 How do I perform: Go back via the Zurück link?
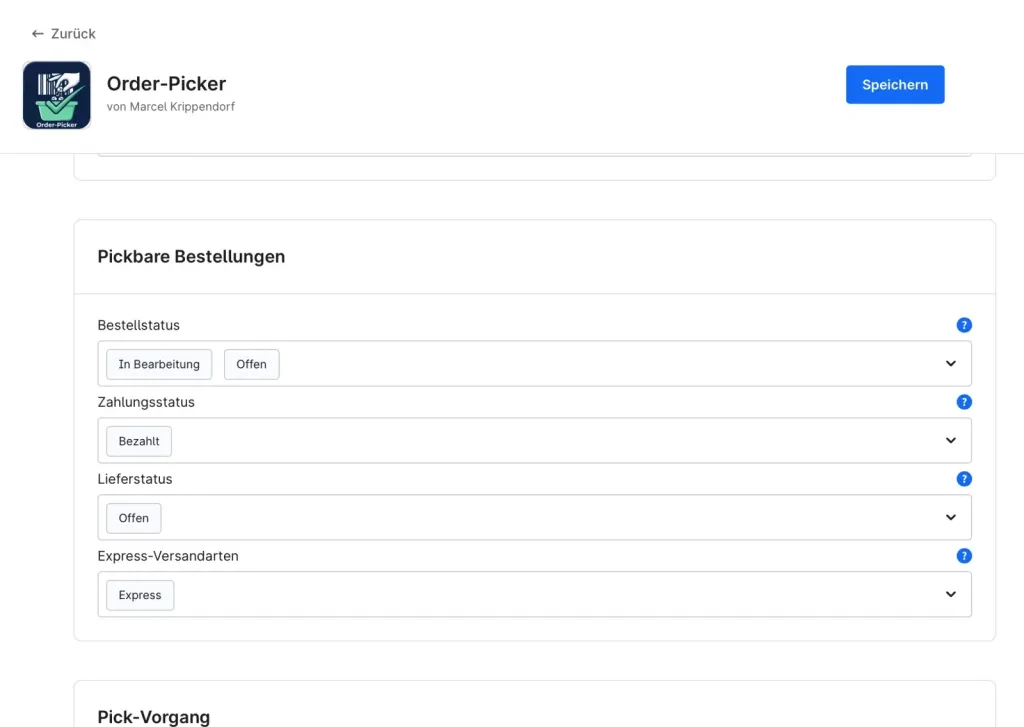click(x=63, y=34)
